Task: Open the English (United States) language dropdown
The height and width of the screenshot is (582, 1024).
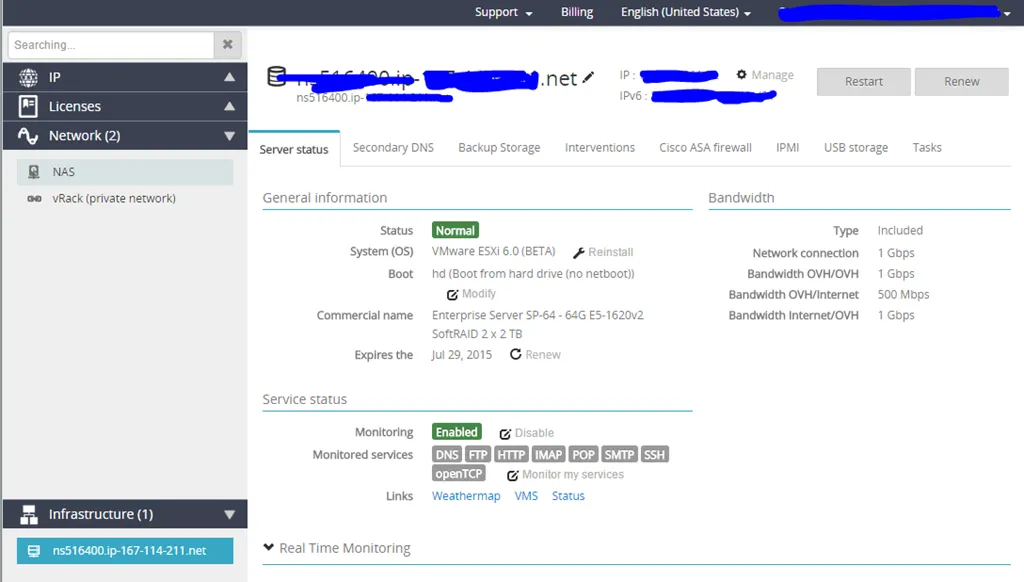Action: point(686,12)
